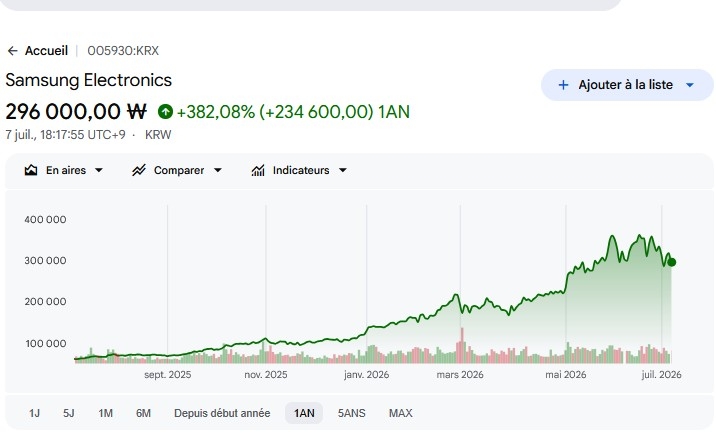Viewport: 716px width, 441px height.
Task: Click the indicators chart icon
Action: coord(258,170)
